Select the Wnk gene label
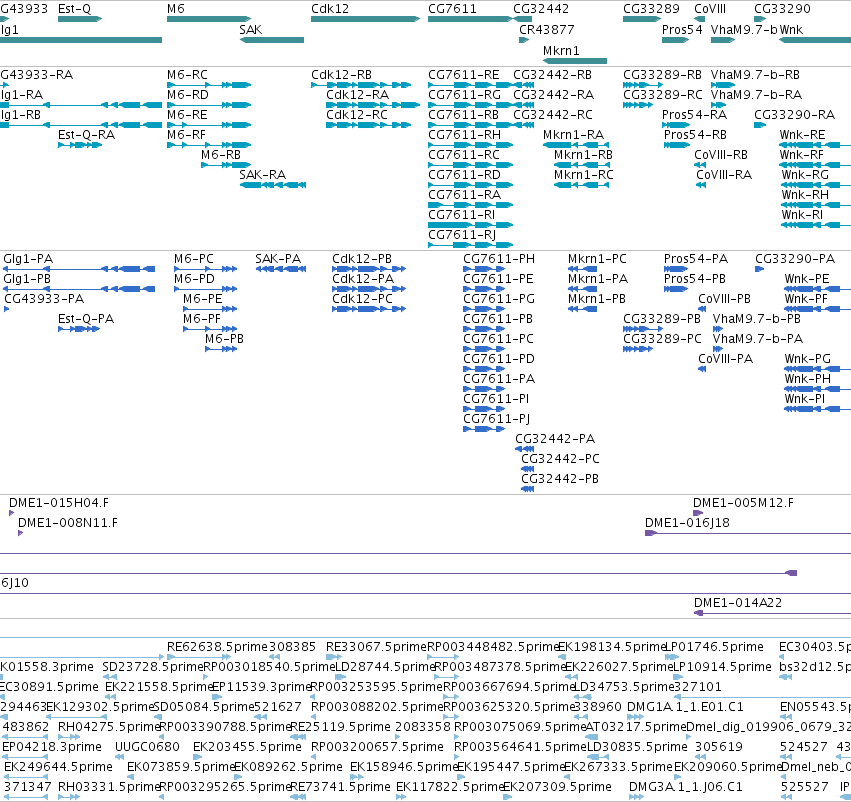The width and height of the screenshot is (851, 802). click(791, 29)
